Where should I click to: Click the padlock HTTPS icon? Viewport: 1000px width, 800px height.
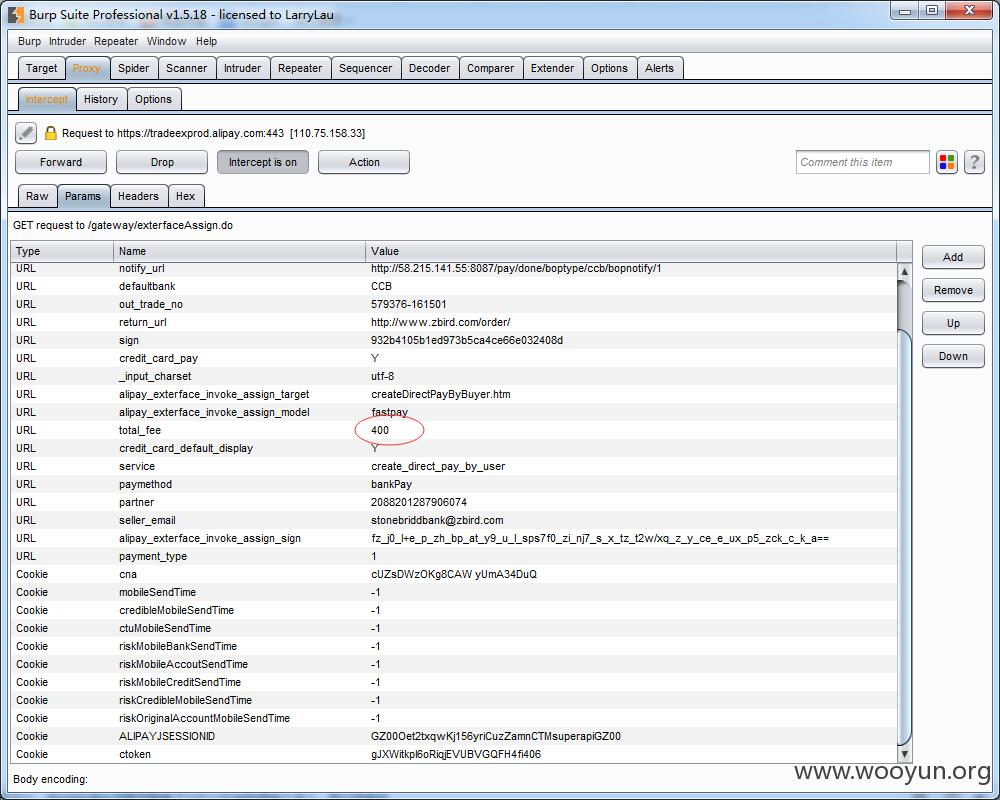point(50,133)
